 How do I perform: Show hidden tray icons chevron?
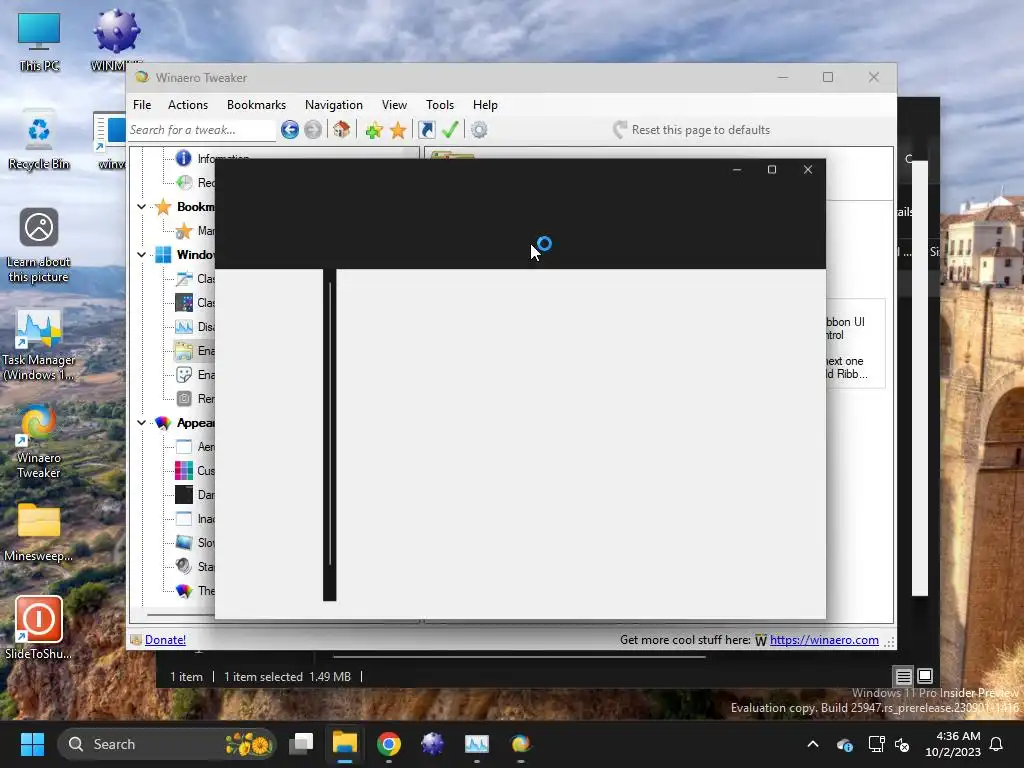pos(813,744)
